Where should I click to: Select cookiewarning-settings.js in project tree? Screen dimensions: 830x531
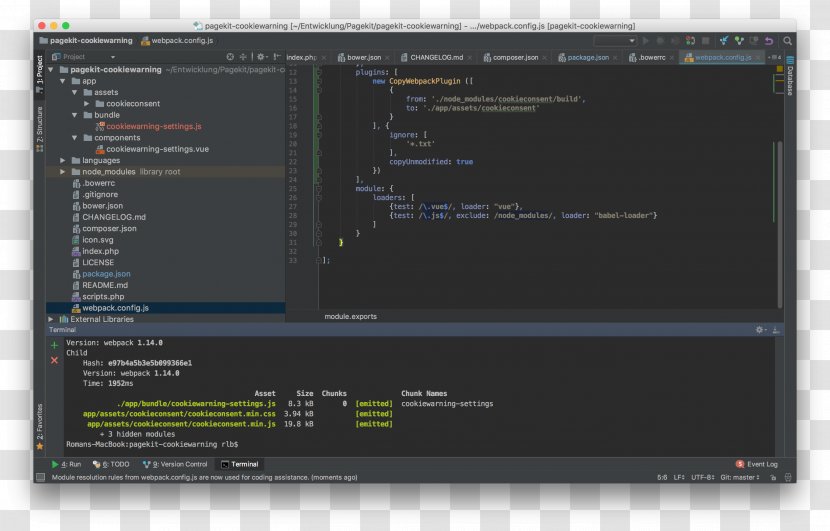[x=154, y=127]
